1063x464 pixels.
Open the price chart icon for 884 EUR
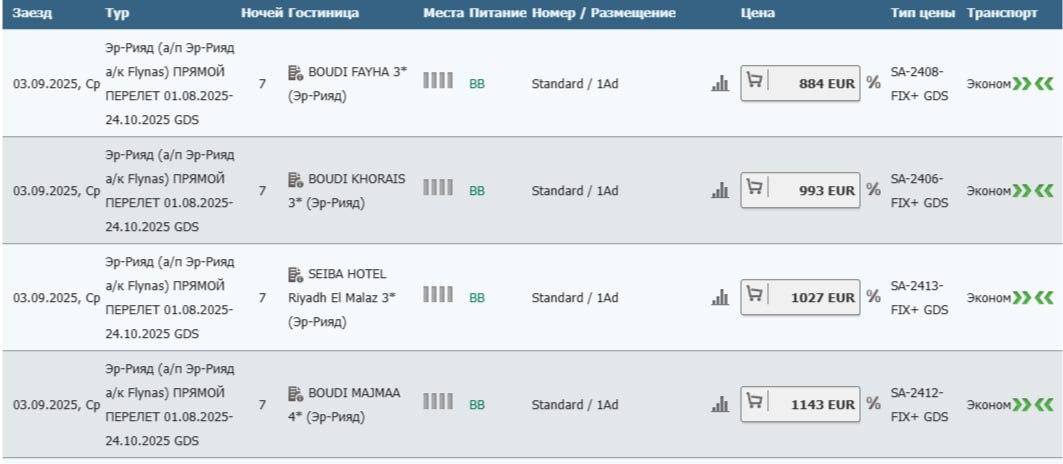[x=720, y=84]
